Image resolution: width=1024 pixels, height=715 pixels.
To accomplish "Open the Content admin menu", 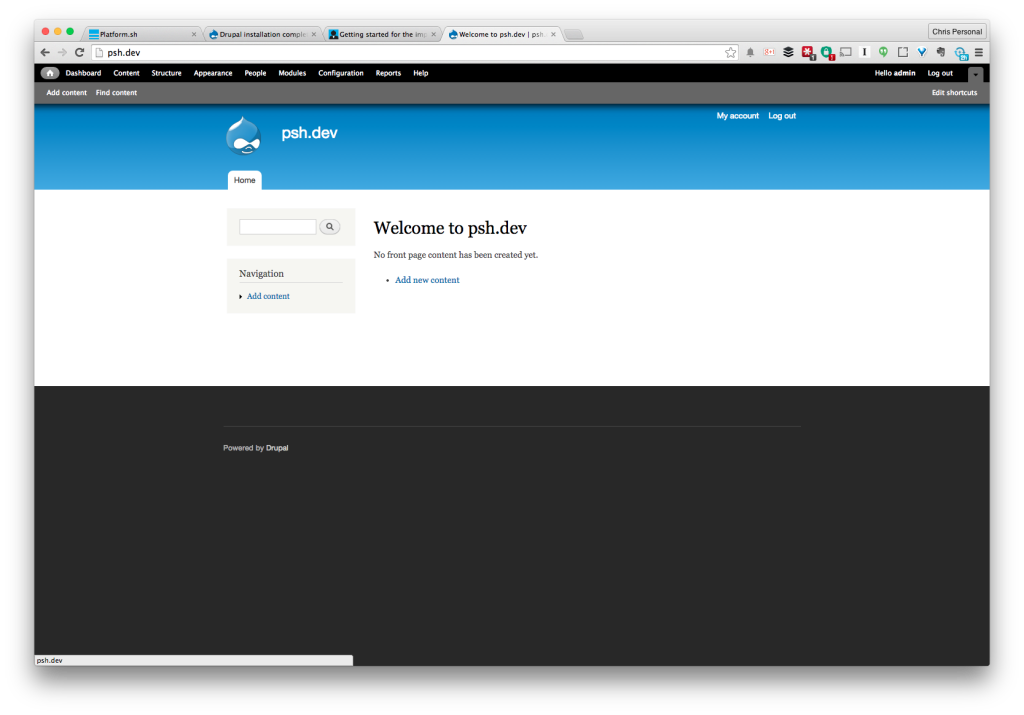I will tap(126, 73).
